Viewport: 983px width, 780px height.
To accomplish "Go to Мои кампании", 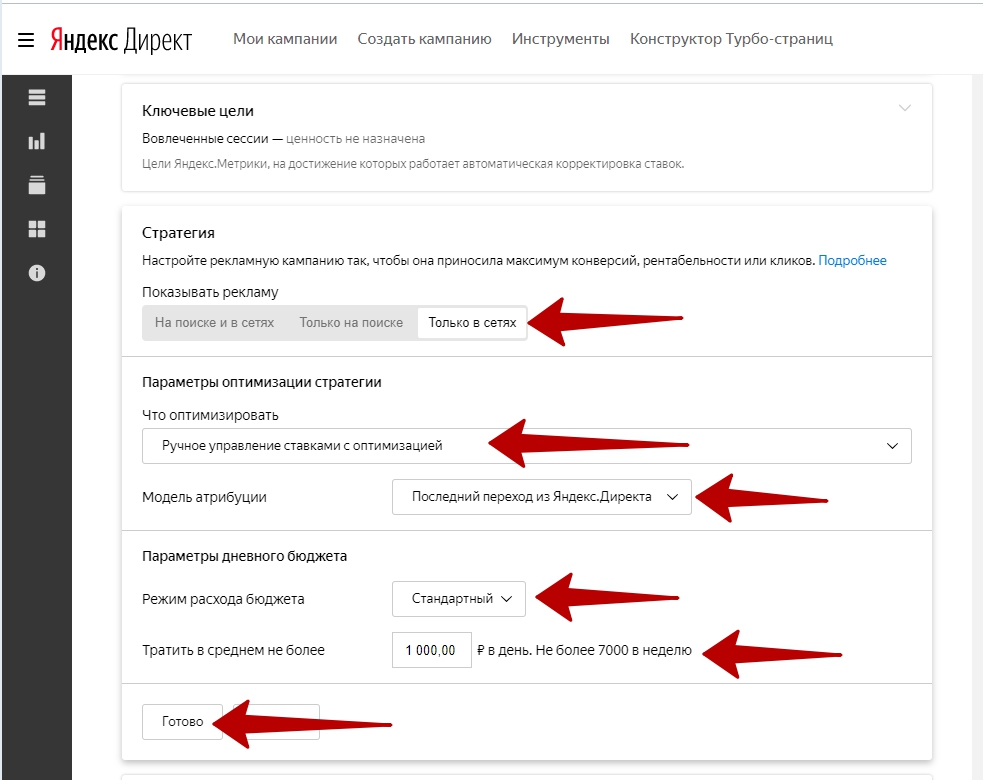I will (285, 39).
